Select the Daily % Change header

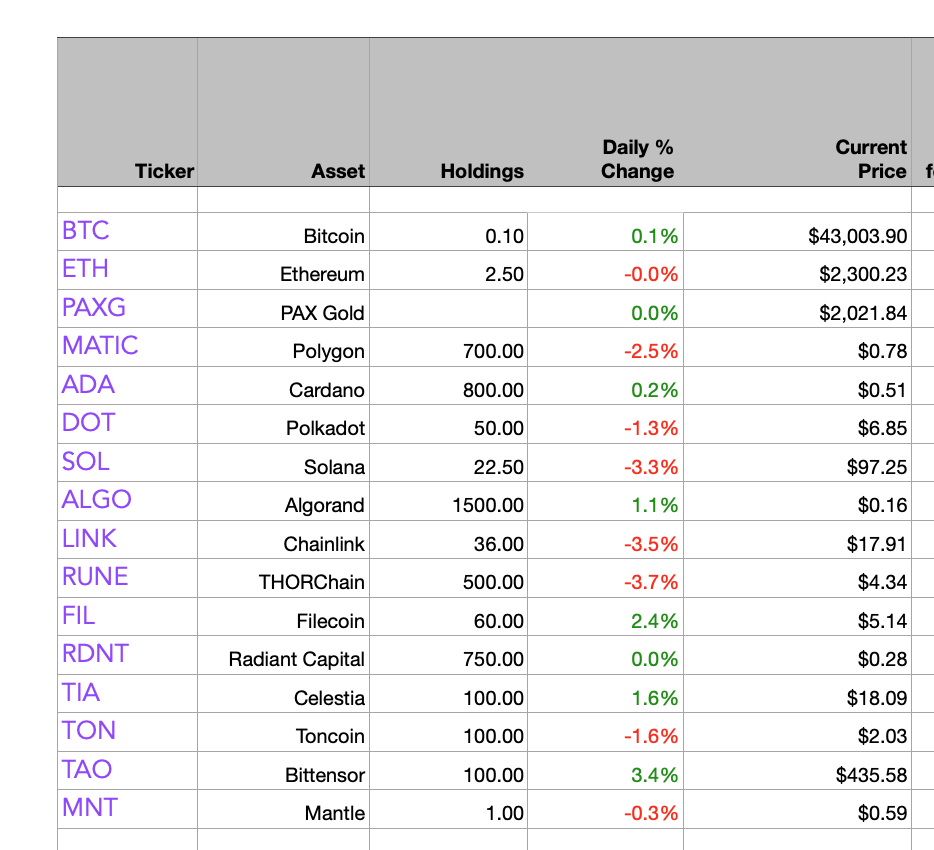(637, 160)
